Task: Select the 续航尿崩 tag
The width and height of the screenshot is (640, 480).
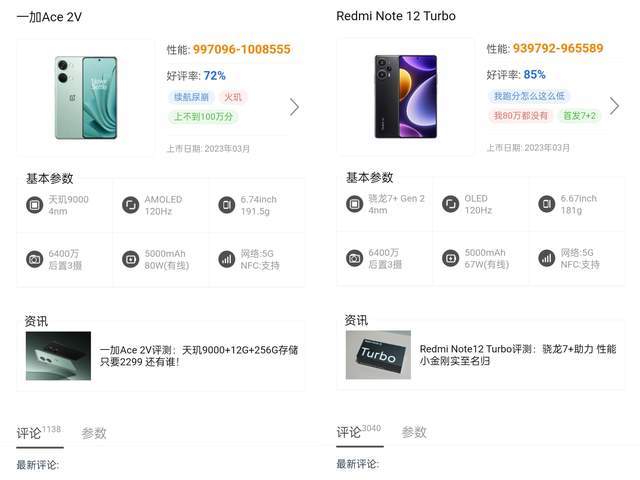Action: coord(191,97)
